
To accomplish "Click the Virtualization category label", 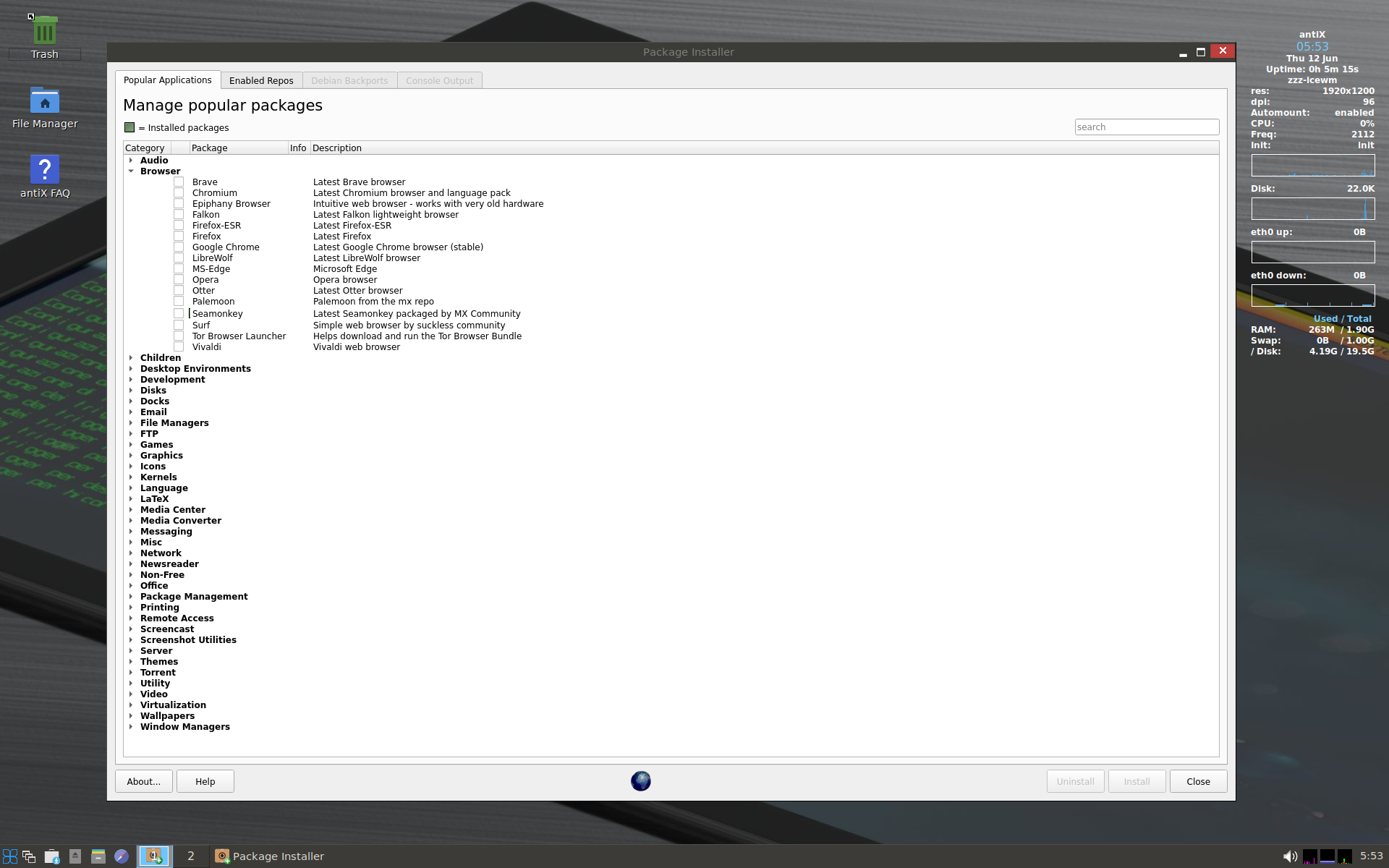I will click(x=173, y=705).
